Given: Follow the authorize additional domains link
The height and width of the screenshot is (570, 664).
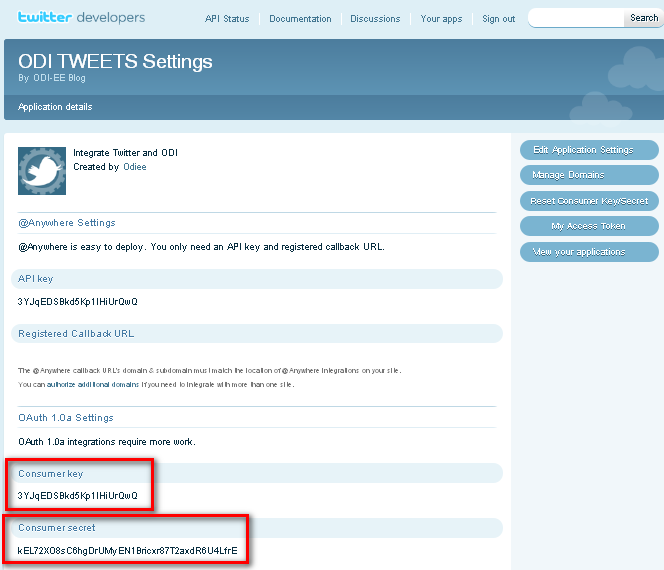Looking at the screenshot, I should 93,385.
